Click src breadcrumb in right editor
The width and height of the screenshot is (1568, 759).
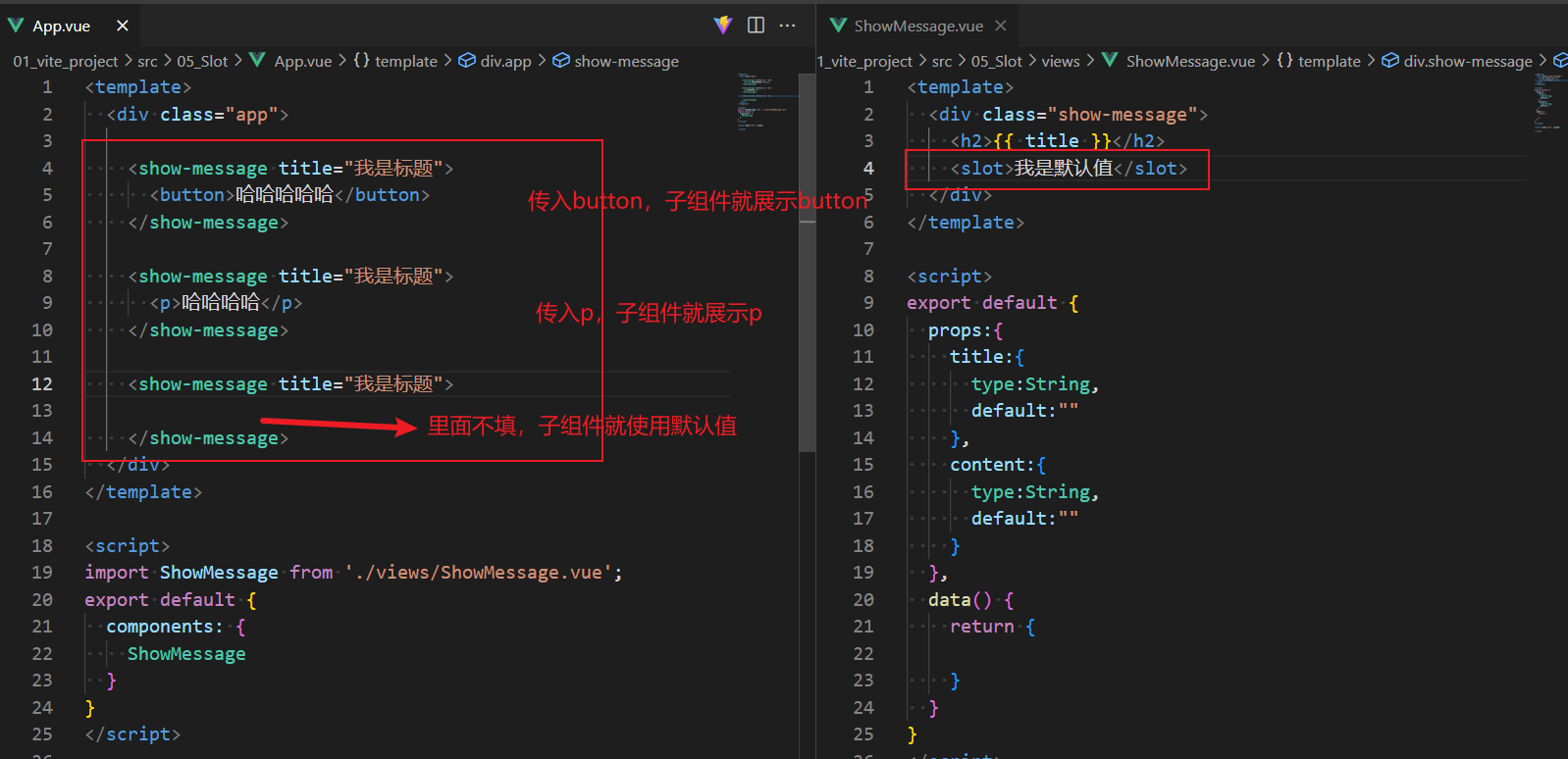tap(942, 61)
